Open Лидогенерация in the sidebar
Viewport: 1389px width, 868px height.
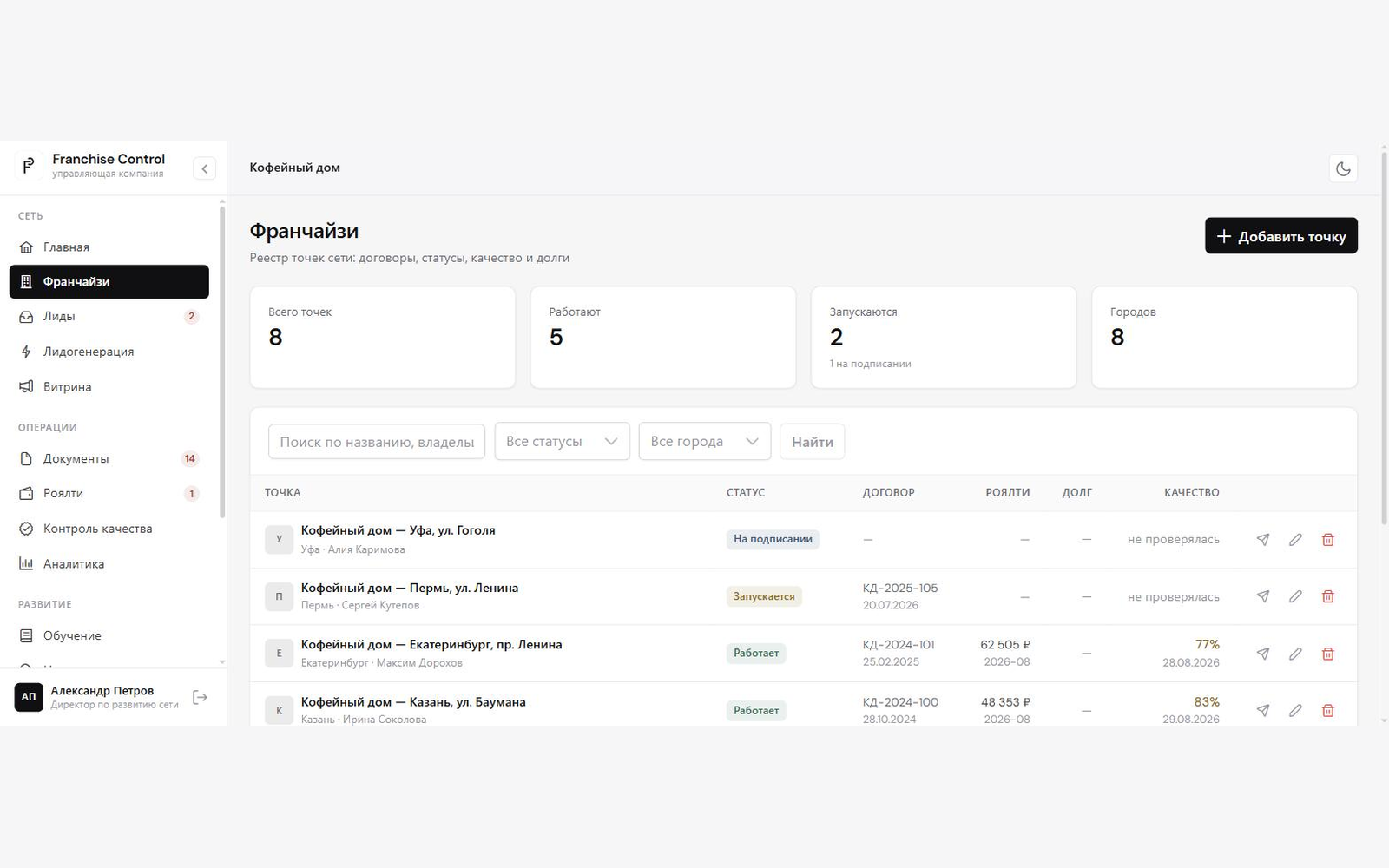[109, 352]
